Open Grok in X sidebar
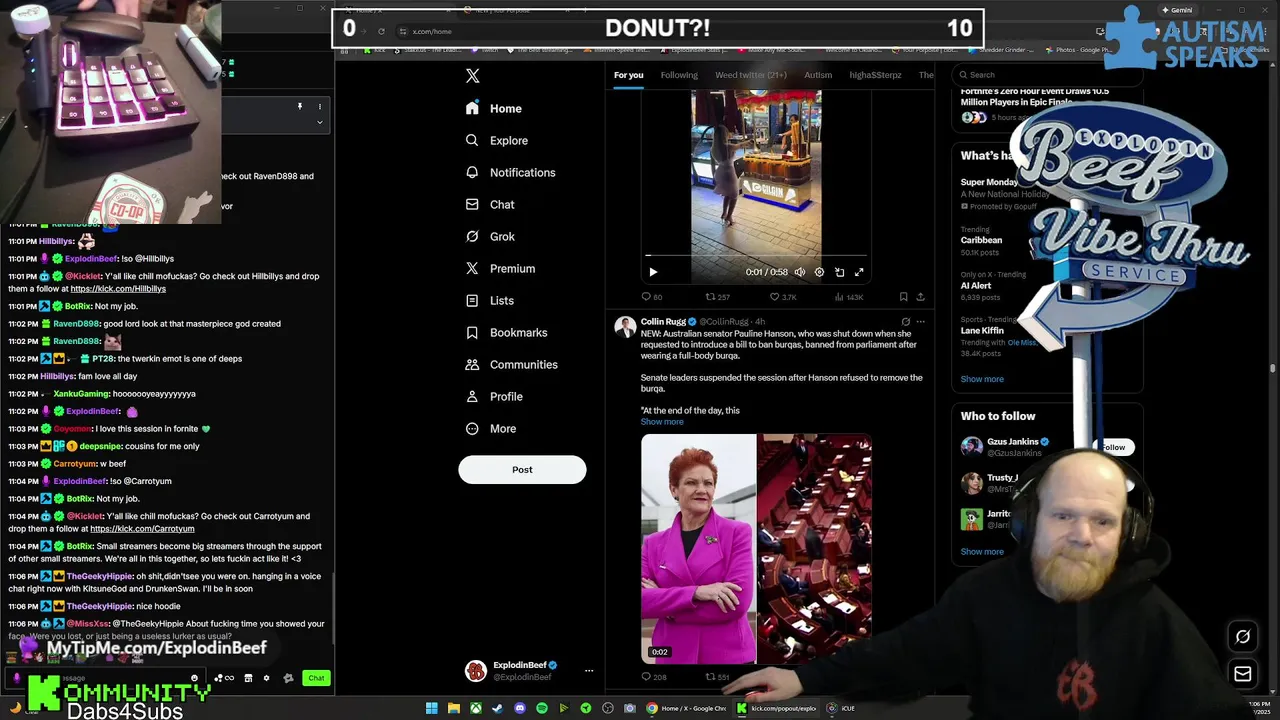Viewport: 1280px width, 720px height. coord(490,236)
